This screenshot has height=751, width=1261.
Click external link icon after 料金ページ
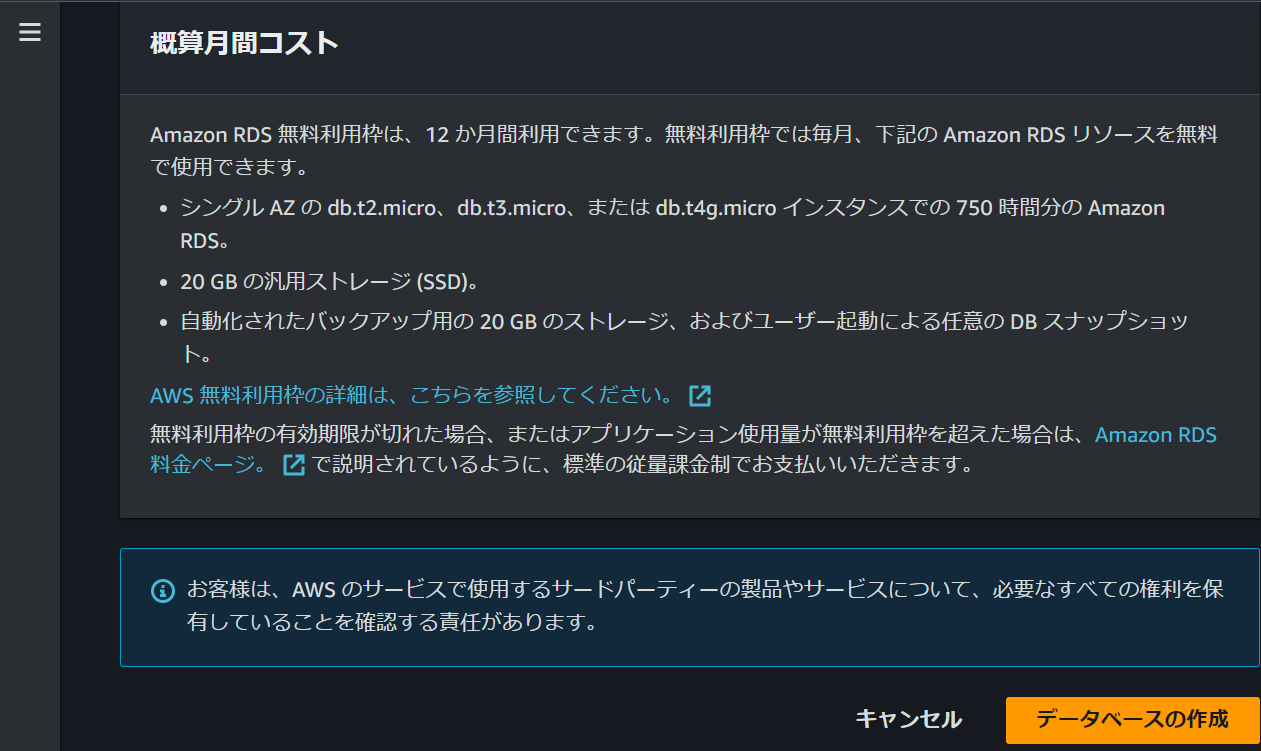click(294, 465)
